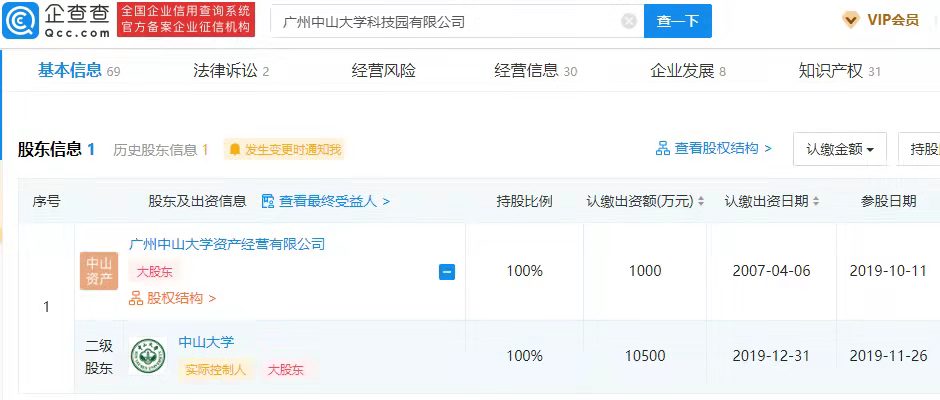Click the 参股日期 column header
This screenshot has width=940, height=400.
pyautogui.click(x=888, y=201)
